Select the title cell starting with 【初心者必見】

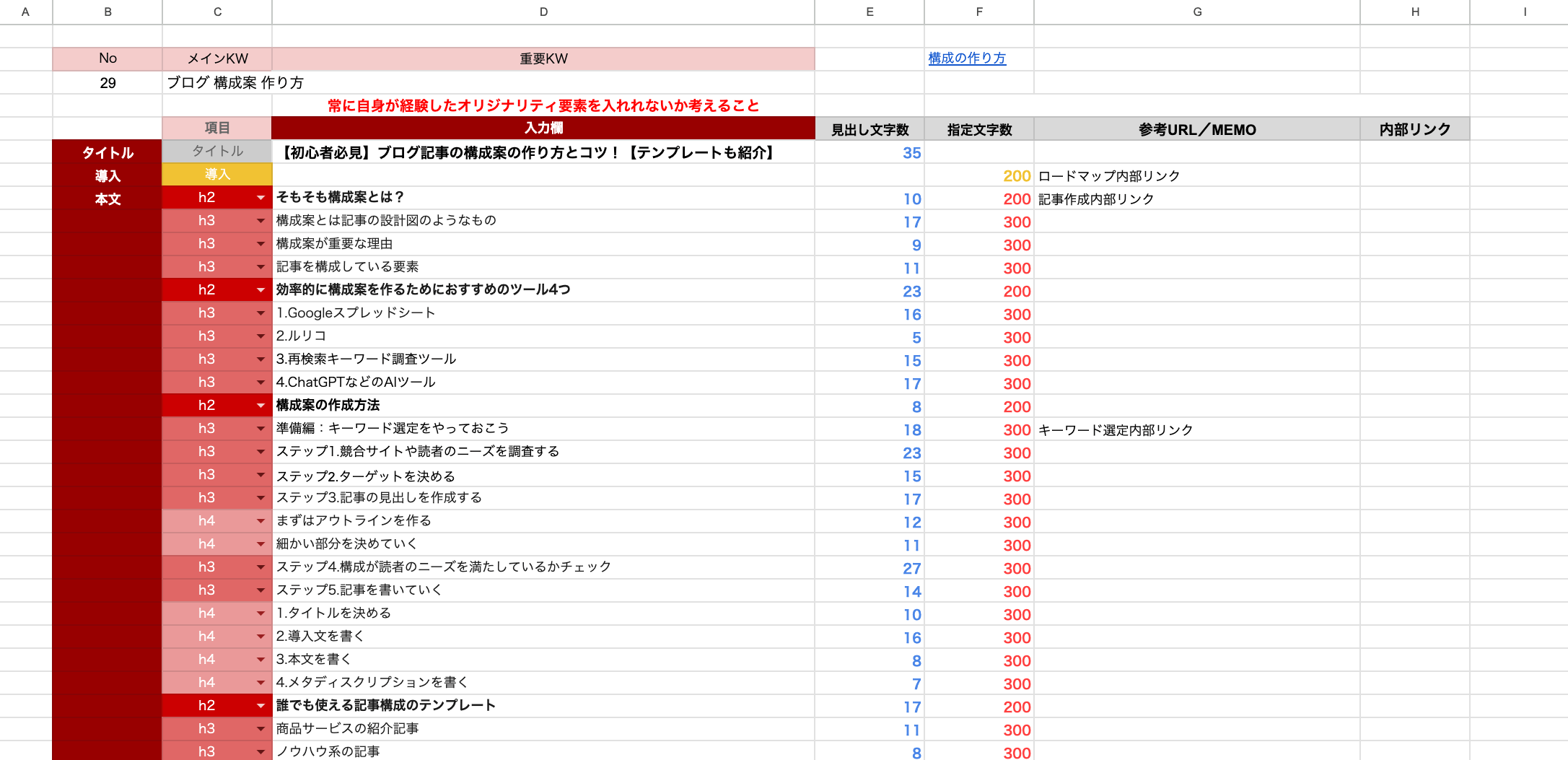coord(543,152)
